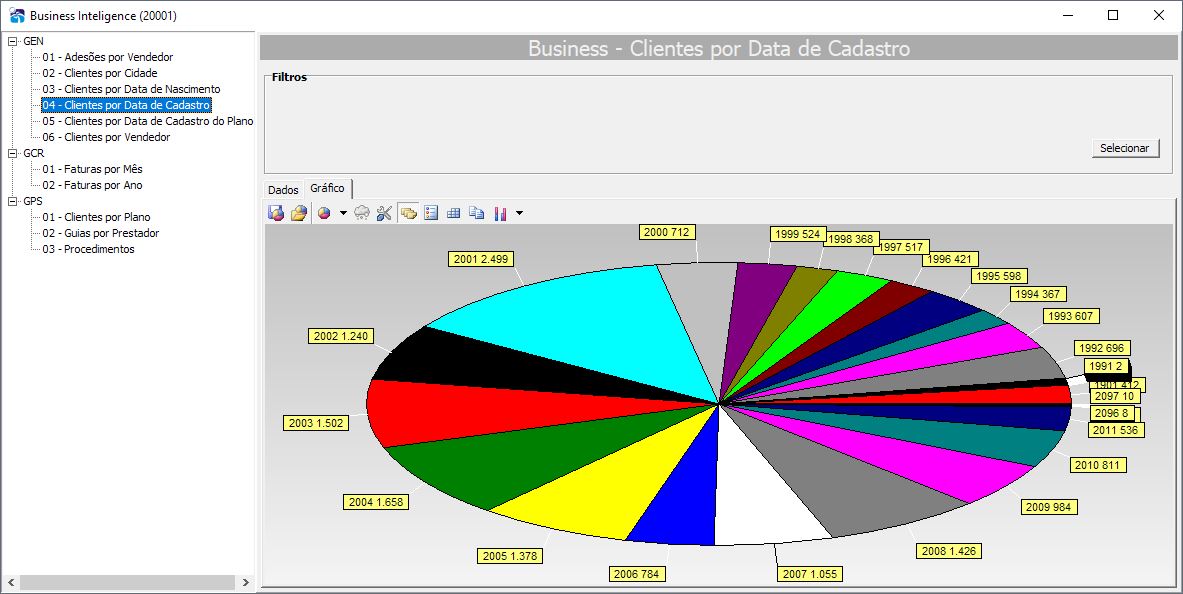Collapse the GCR tree node
Screen dimensions: 1183x594
pyautogui.click(x=12, y=153)
